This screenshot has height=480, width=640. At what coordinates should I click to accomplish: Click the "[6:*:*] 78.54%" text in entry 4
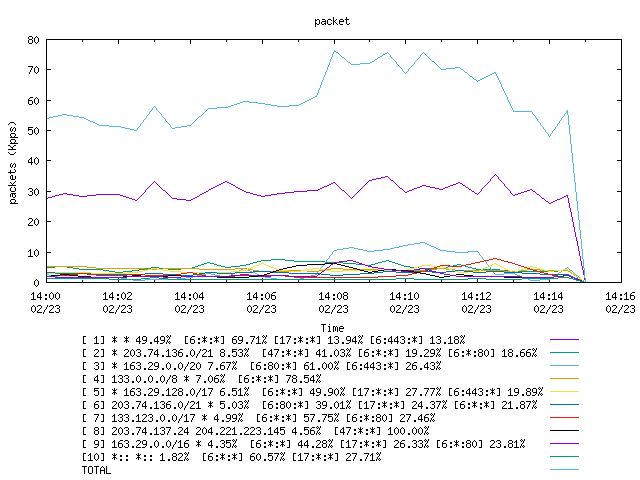click(280, 379)
